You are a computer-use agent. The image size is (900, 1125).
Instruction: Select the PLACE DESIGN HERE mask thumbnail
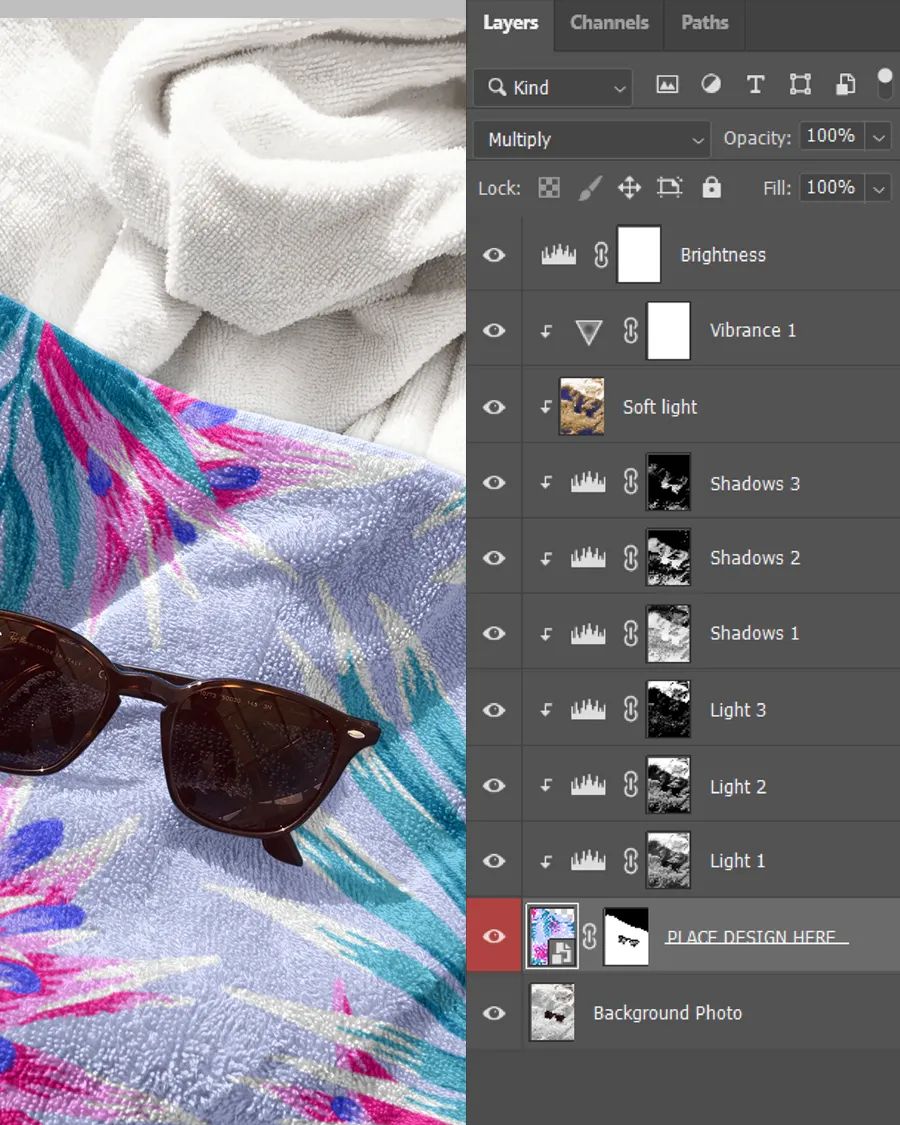pos(626,936)
